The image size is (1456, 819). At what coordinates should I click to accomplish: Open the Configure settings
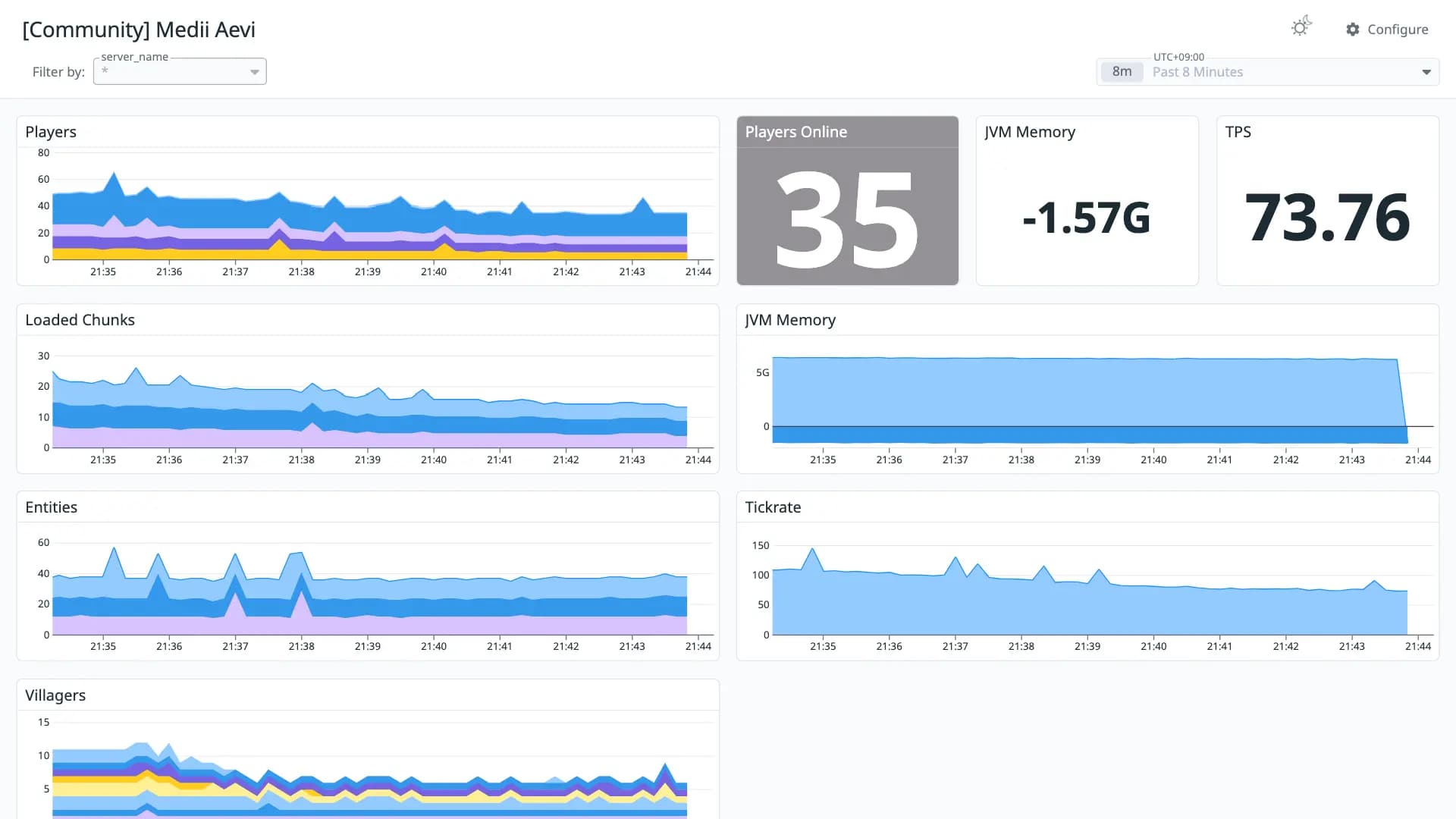coord(1387,30)
